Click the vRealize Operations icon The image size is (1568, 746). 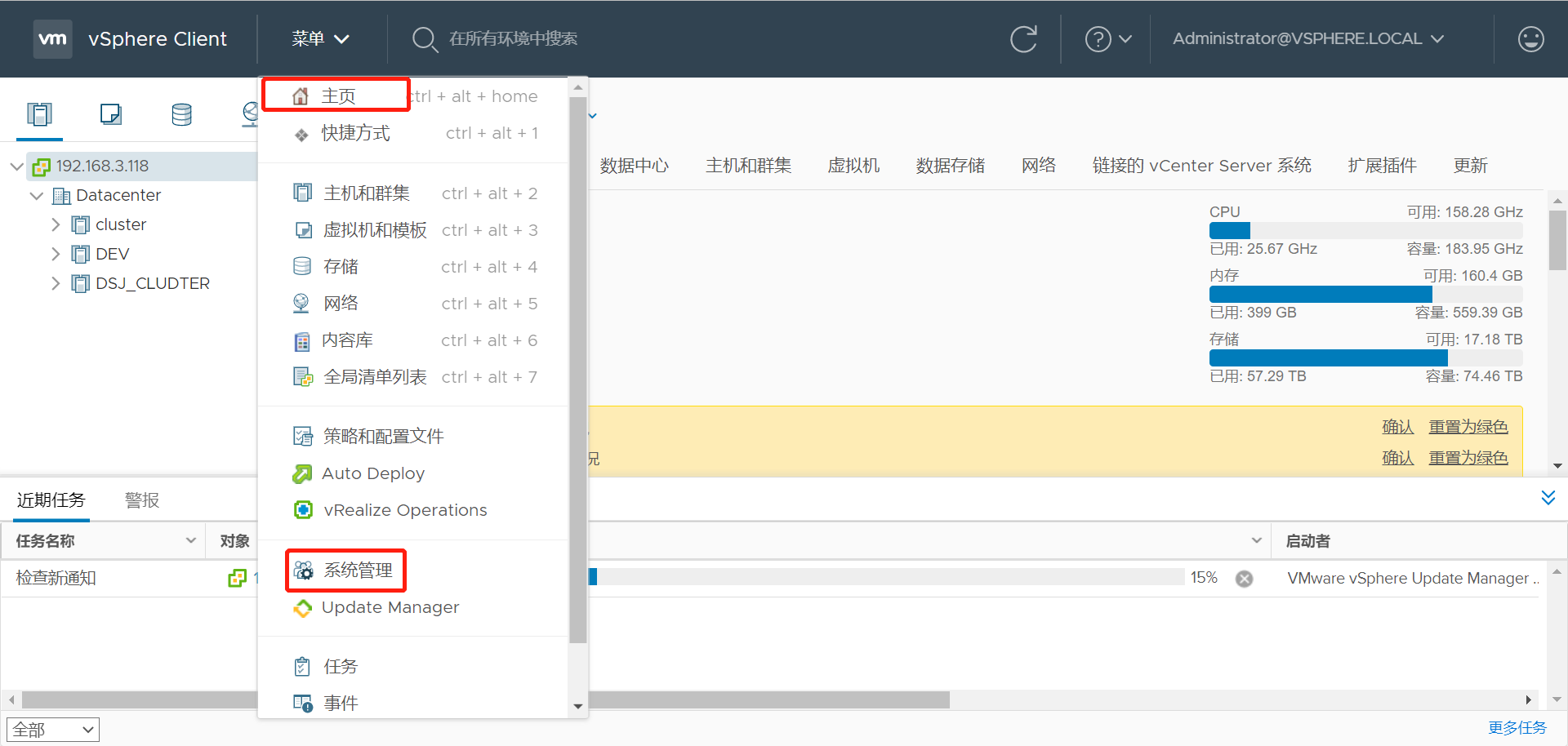click(303, 510)
